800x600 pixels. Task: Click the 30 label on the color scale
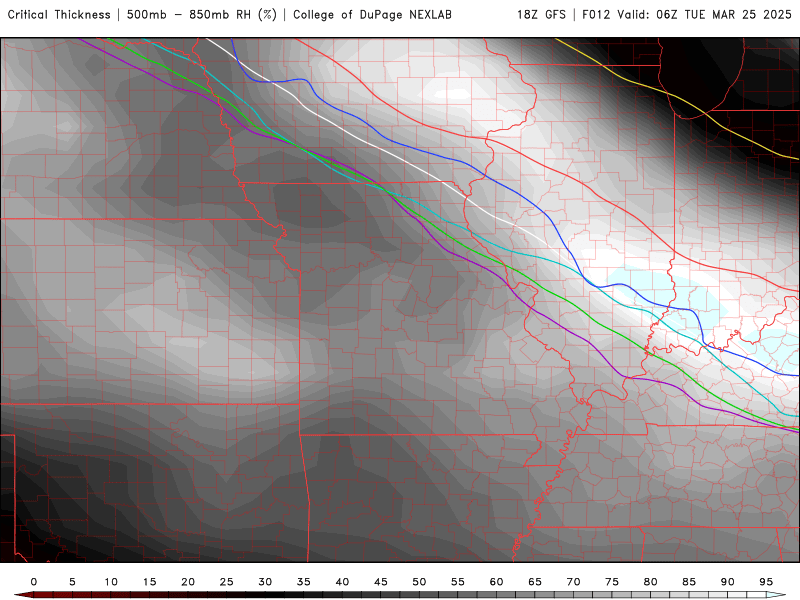pos(265,582)
